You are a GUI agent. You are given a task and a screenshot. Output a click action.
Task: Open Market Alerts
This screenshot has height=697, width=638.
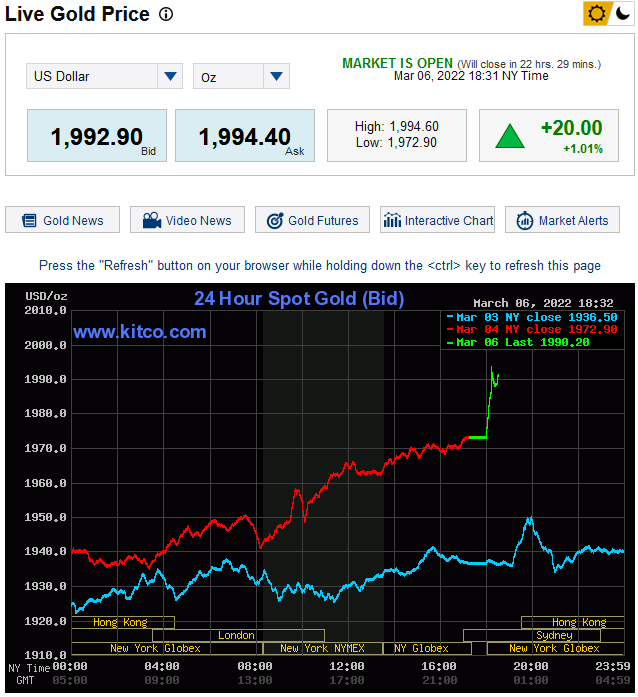[562, 220]
